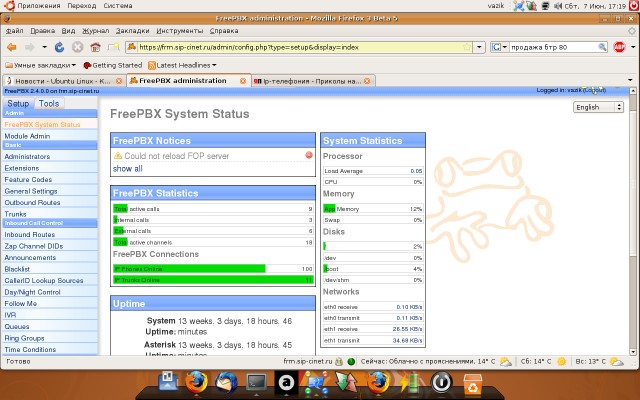The width and height of the screenshot is (640, 400).
Task: Close the Ip-телефония tab
Action: coord(367,81)
